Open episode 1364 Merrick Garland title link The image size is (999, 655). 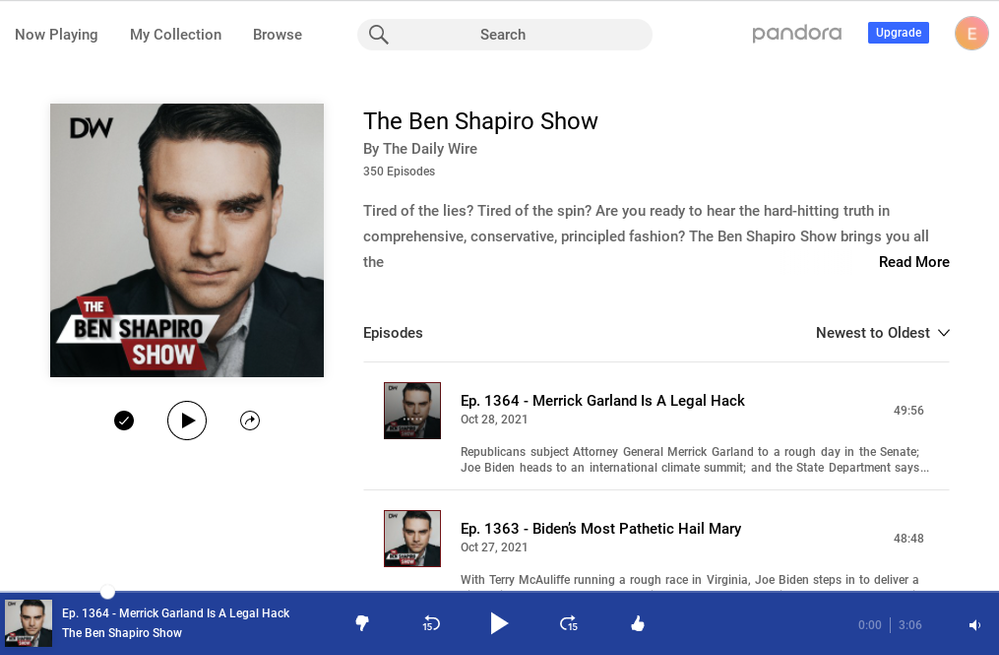[602, 401]
